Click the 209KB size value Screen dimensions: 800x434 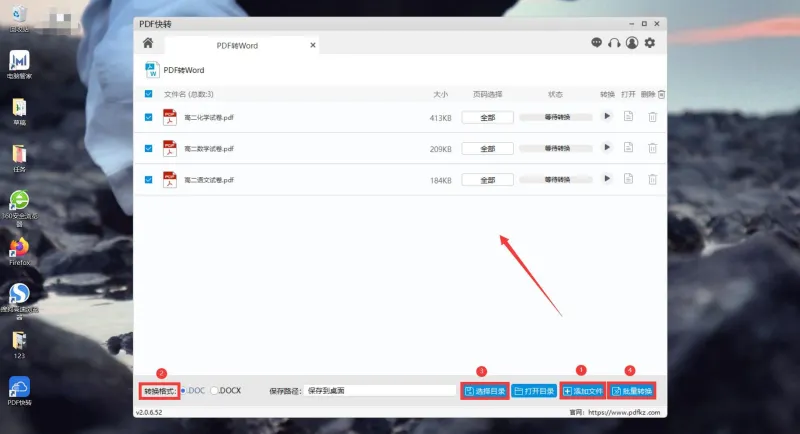pos(440,149)
